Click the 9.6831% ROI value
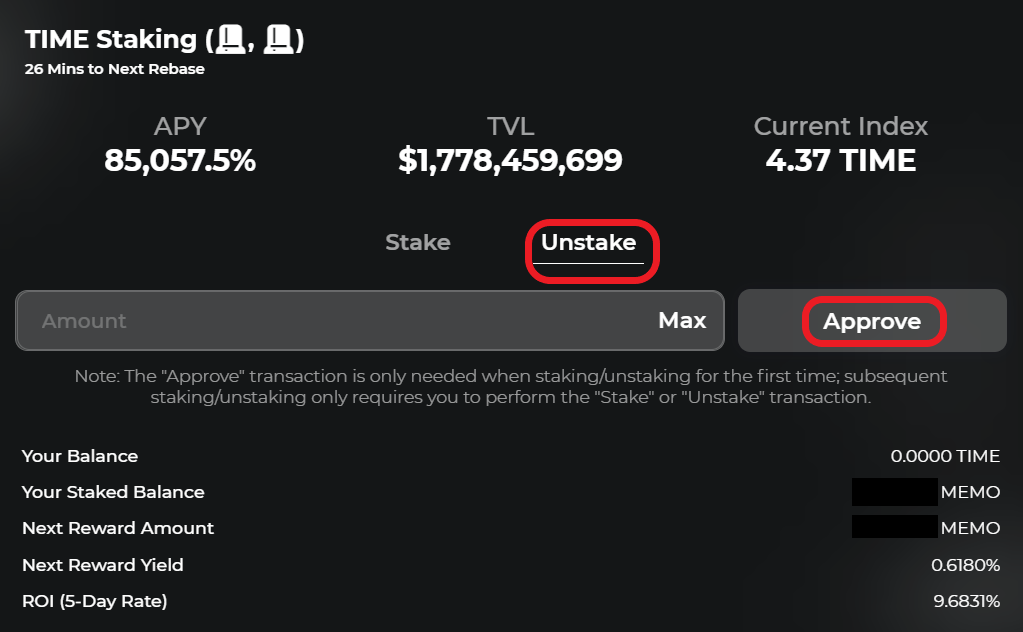Screen dimensions: 1023x632 (965, 601)
